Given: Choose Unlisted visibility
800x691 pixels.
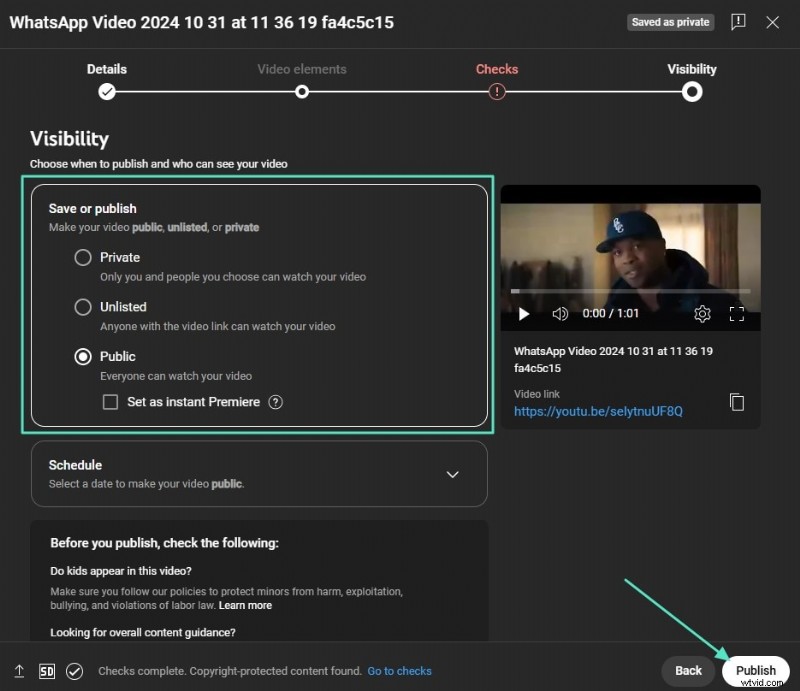Looking at the screenshot, I should (83, 307).
